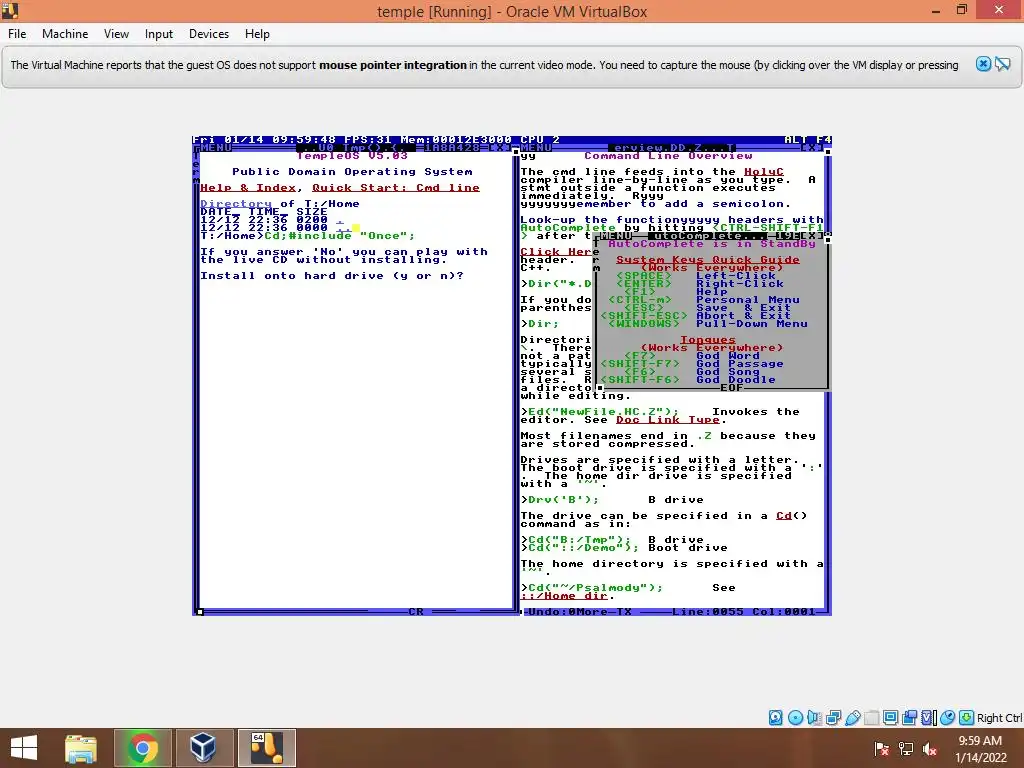Open the display settings status icon

click(x=890, y=718)
